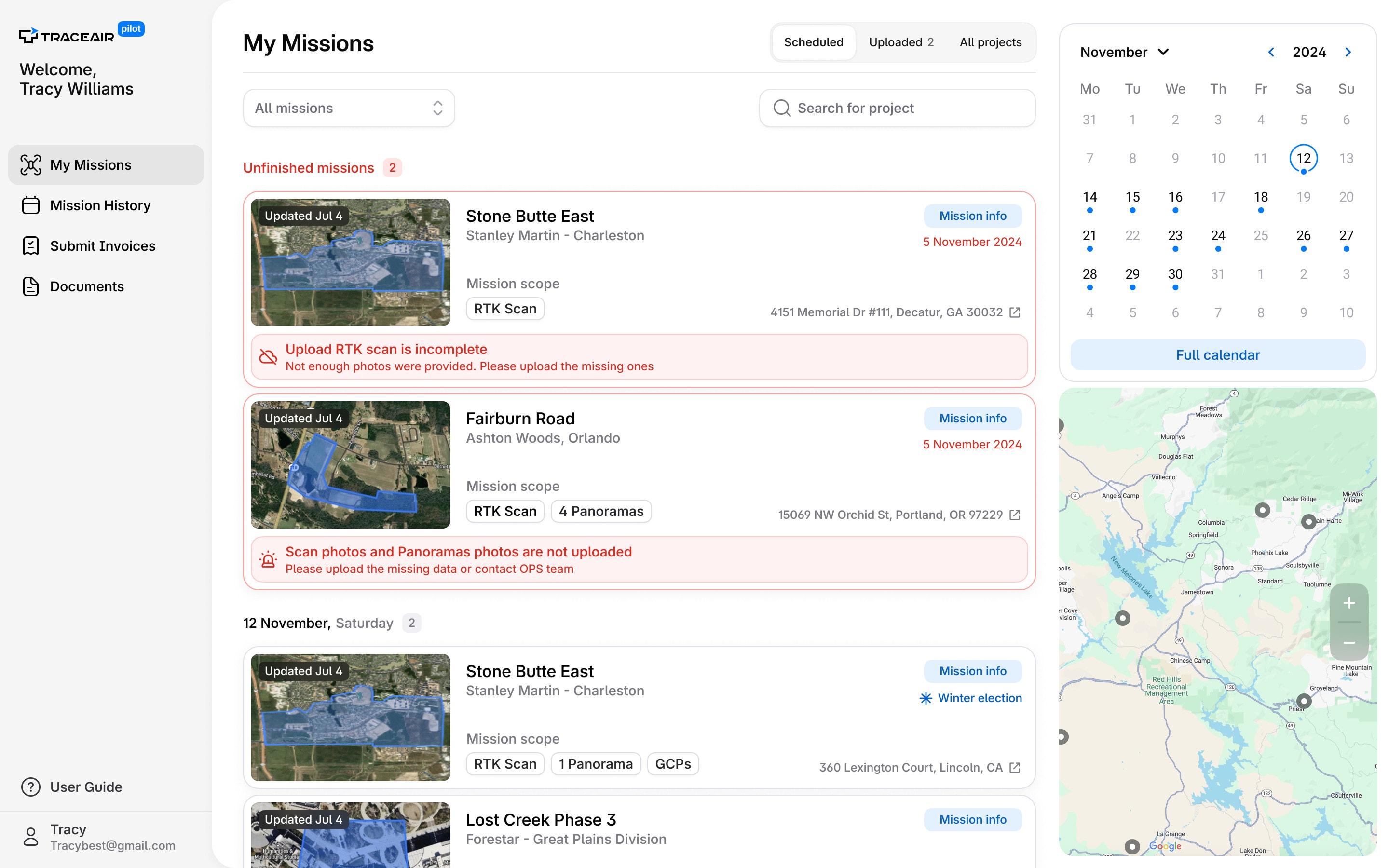The height and width of the screenshot is (868, 1389).
Task: Open external link for Decatur, GA address
Action: [1015, 312]
